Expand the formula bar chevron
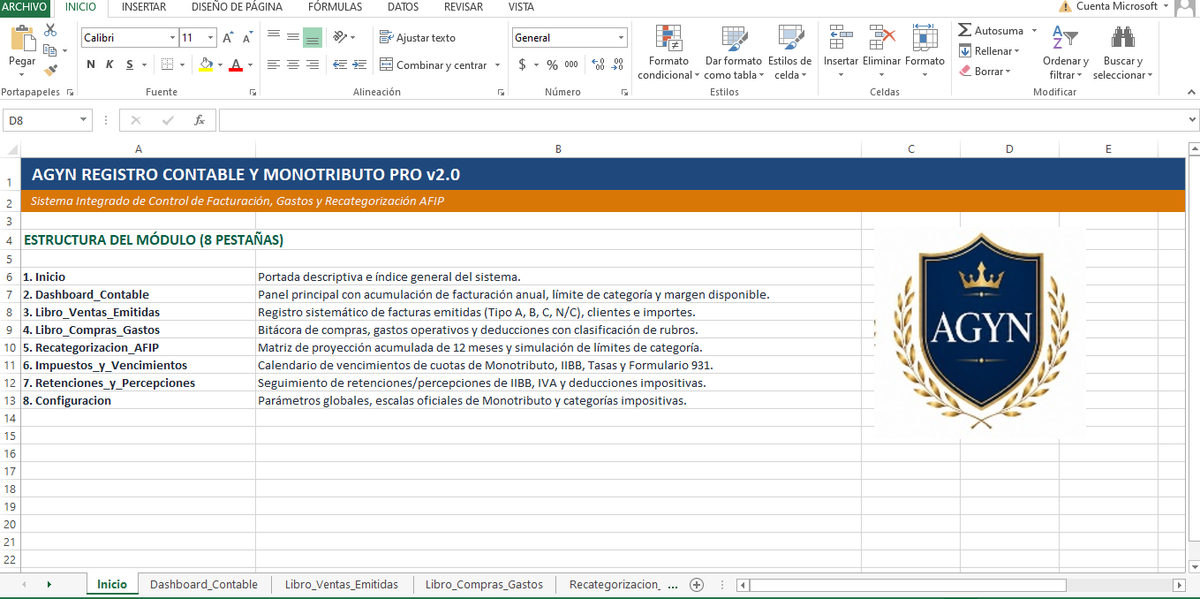 click(1191, 120)
